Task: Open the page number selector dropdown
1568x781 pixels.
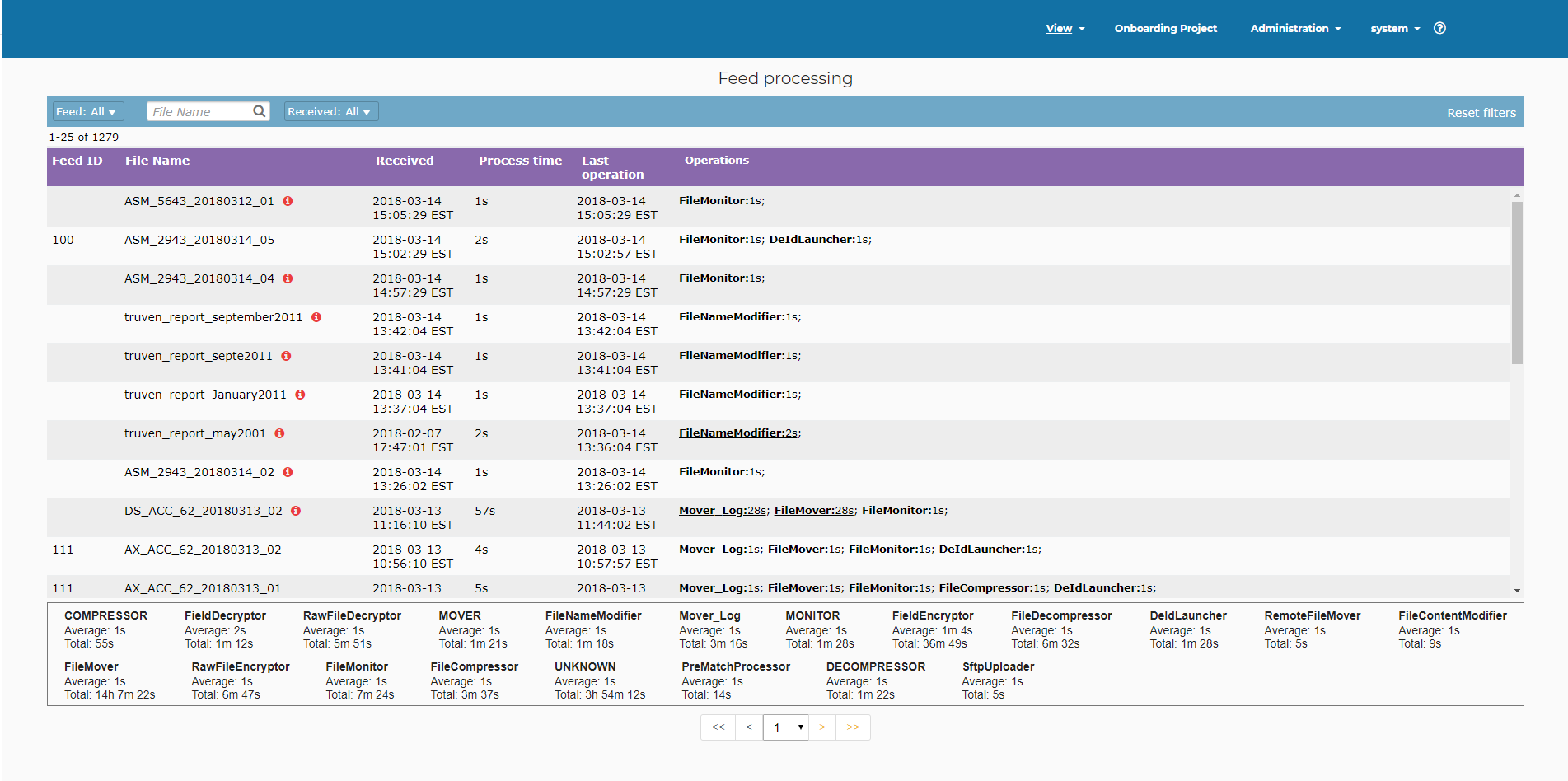Action: (x=785, y=727)
